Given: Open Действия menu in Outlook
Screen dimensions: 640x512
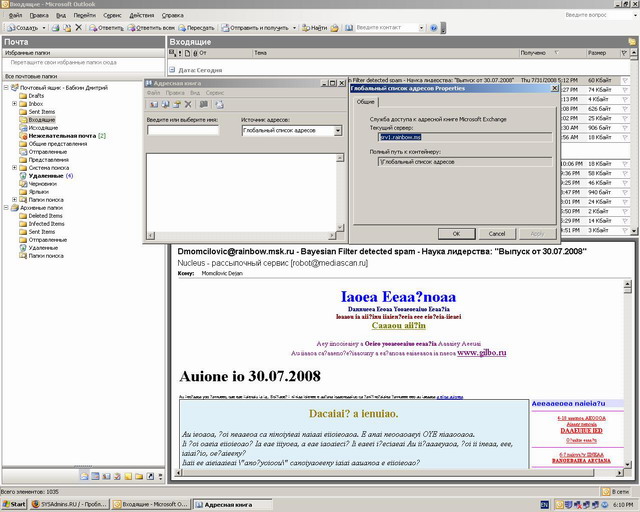Looking at the screenshot, I should pyautogui.click(x=142, y=16).
